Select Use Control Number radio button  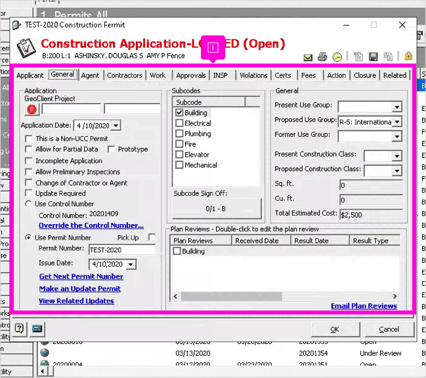tap(29, 204)
